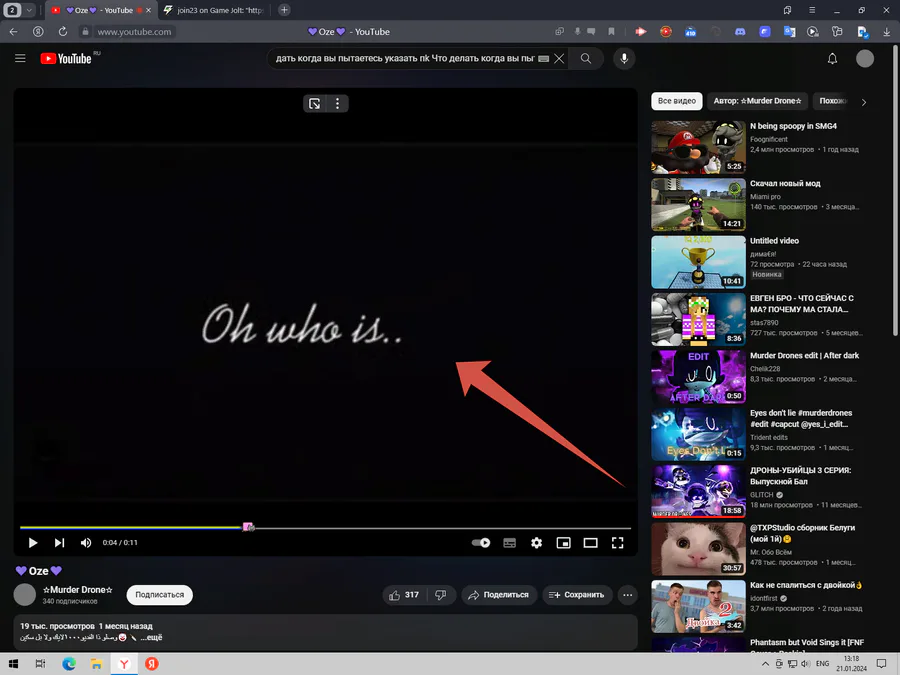Image resolution: width=900 pixels, height=675 pixels.
Task: Open more actions ellipsis beside Сохранить
Action: [x=628, y=595]
